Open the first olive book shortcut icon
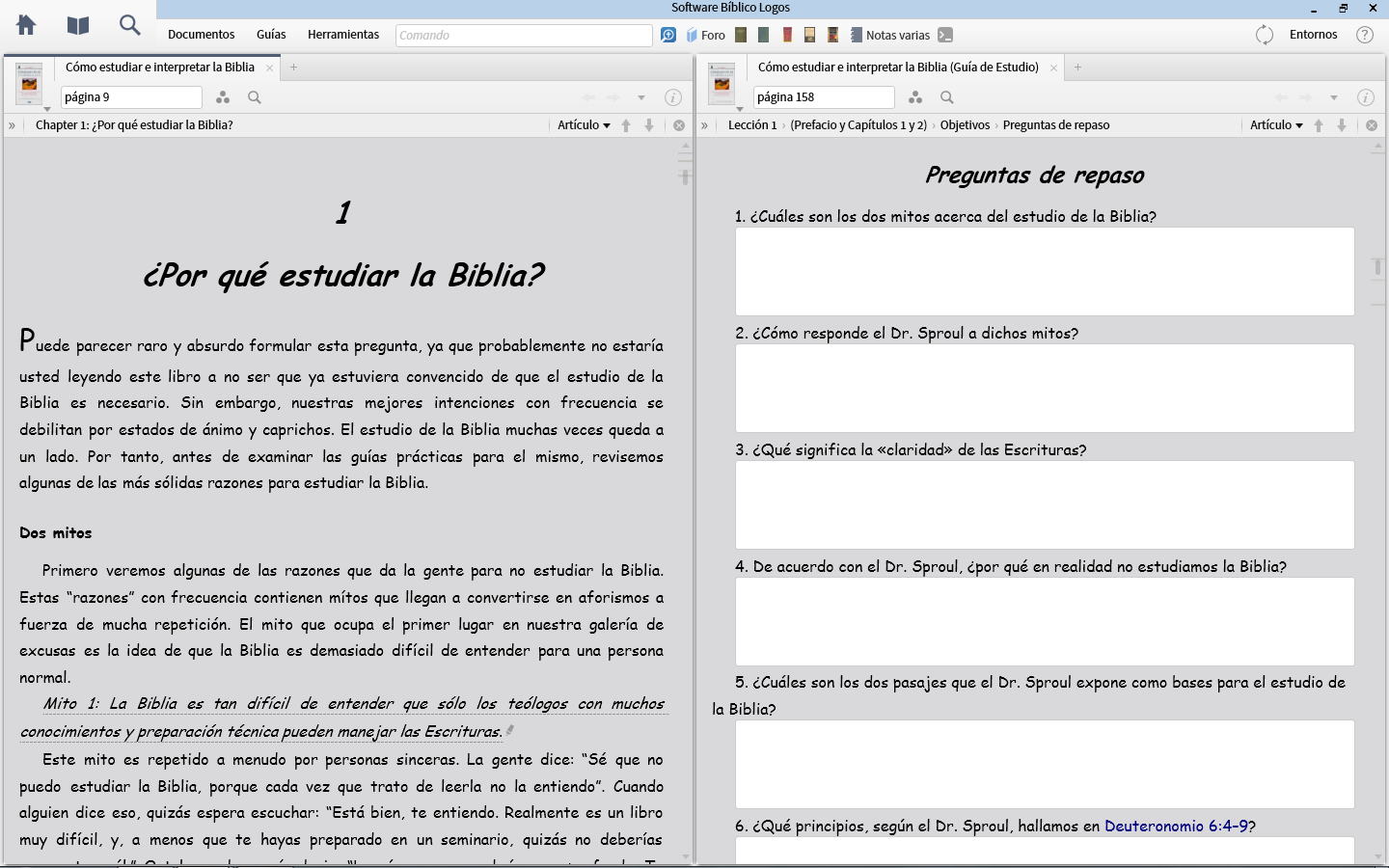Screen dimensions: 1389x868 [741, 35]
